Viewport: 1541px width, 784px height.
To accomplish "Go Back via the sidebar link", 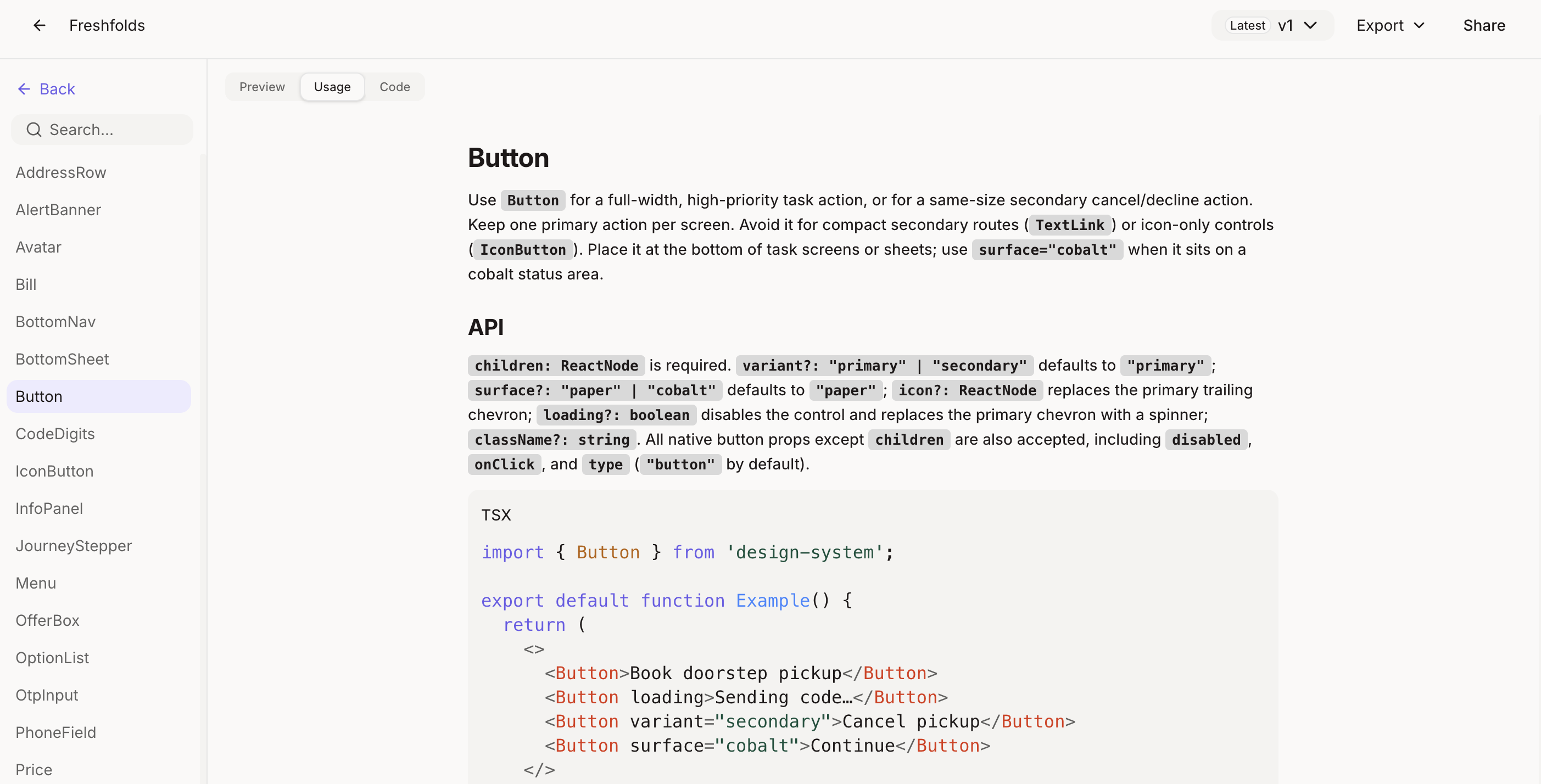I will pyautogui.click(x=46, y=89).
